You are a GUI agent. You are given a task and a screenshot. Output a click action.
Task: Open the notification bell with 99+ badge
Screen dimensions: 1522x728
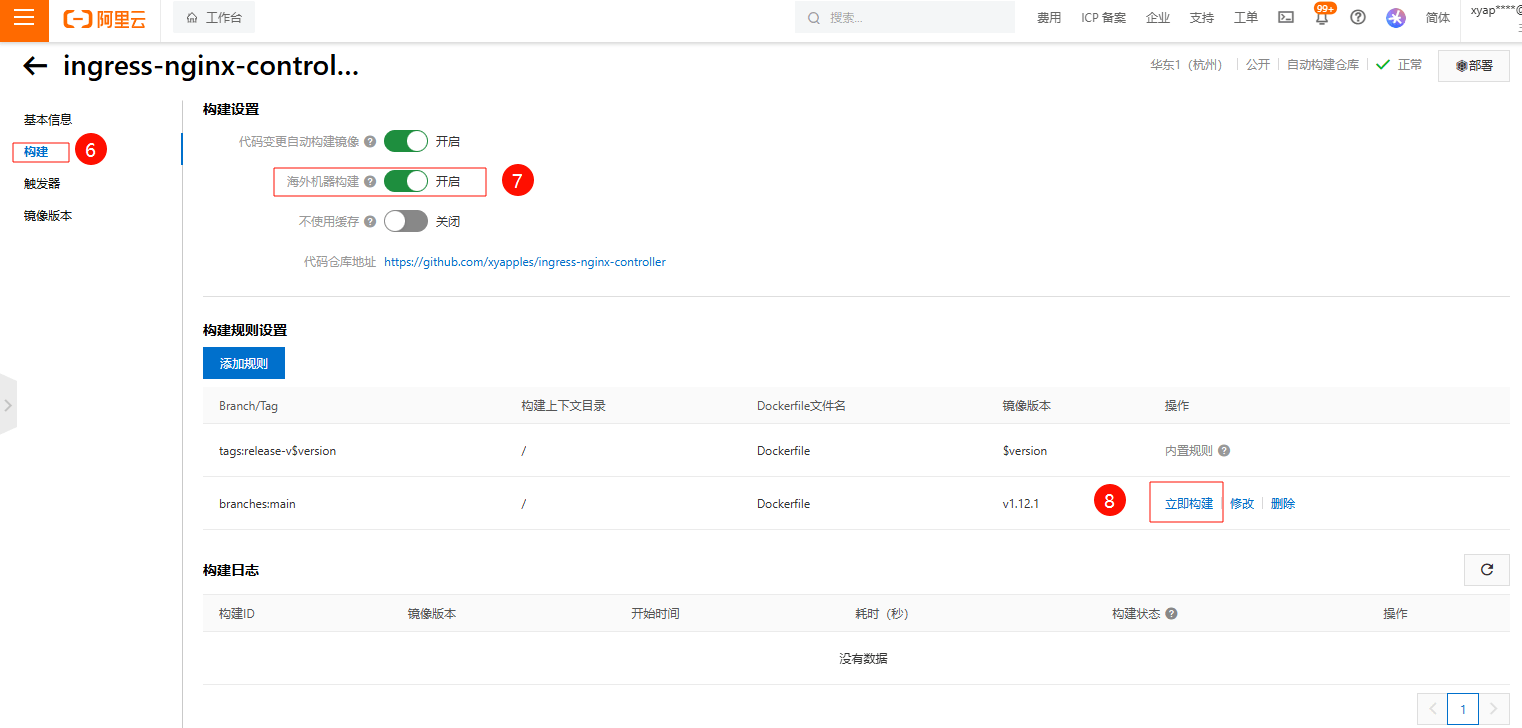[1322, 18]
